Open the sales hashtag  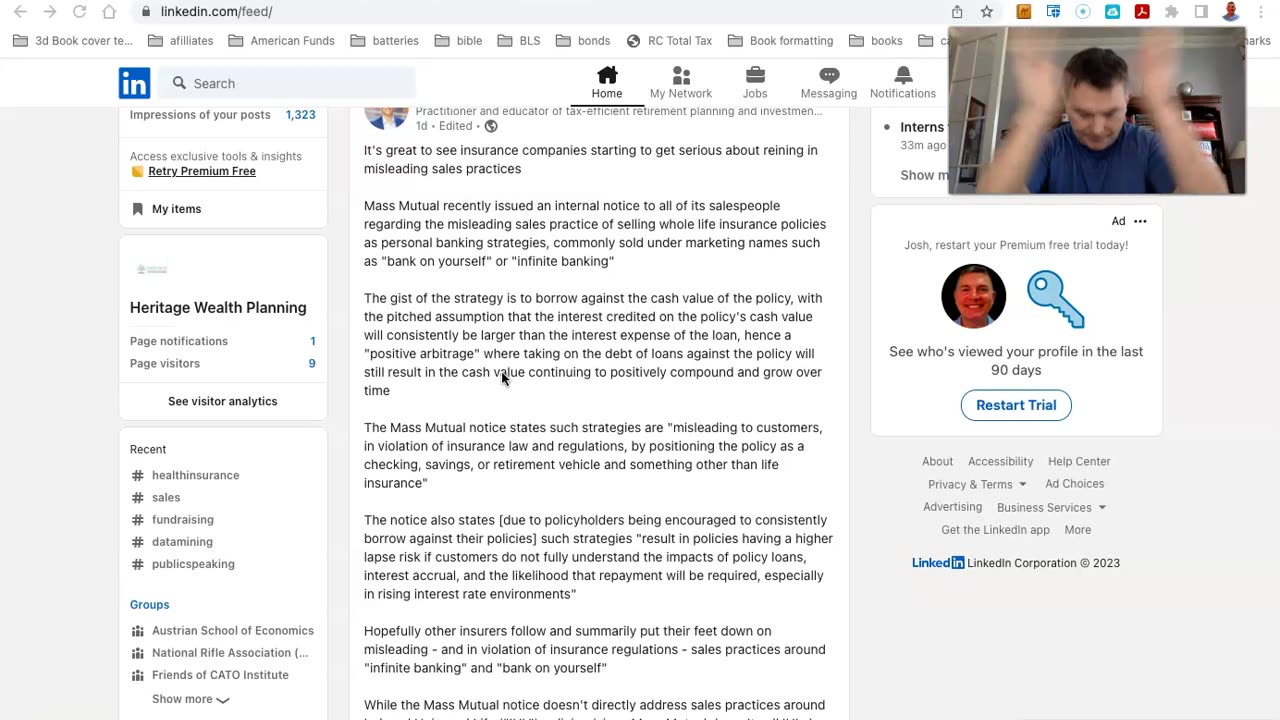(166, 497)
